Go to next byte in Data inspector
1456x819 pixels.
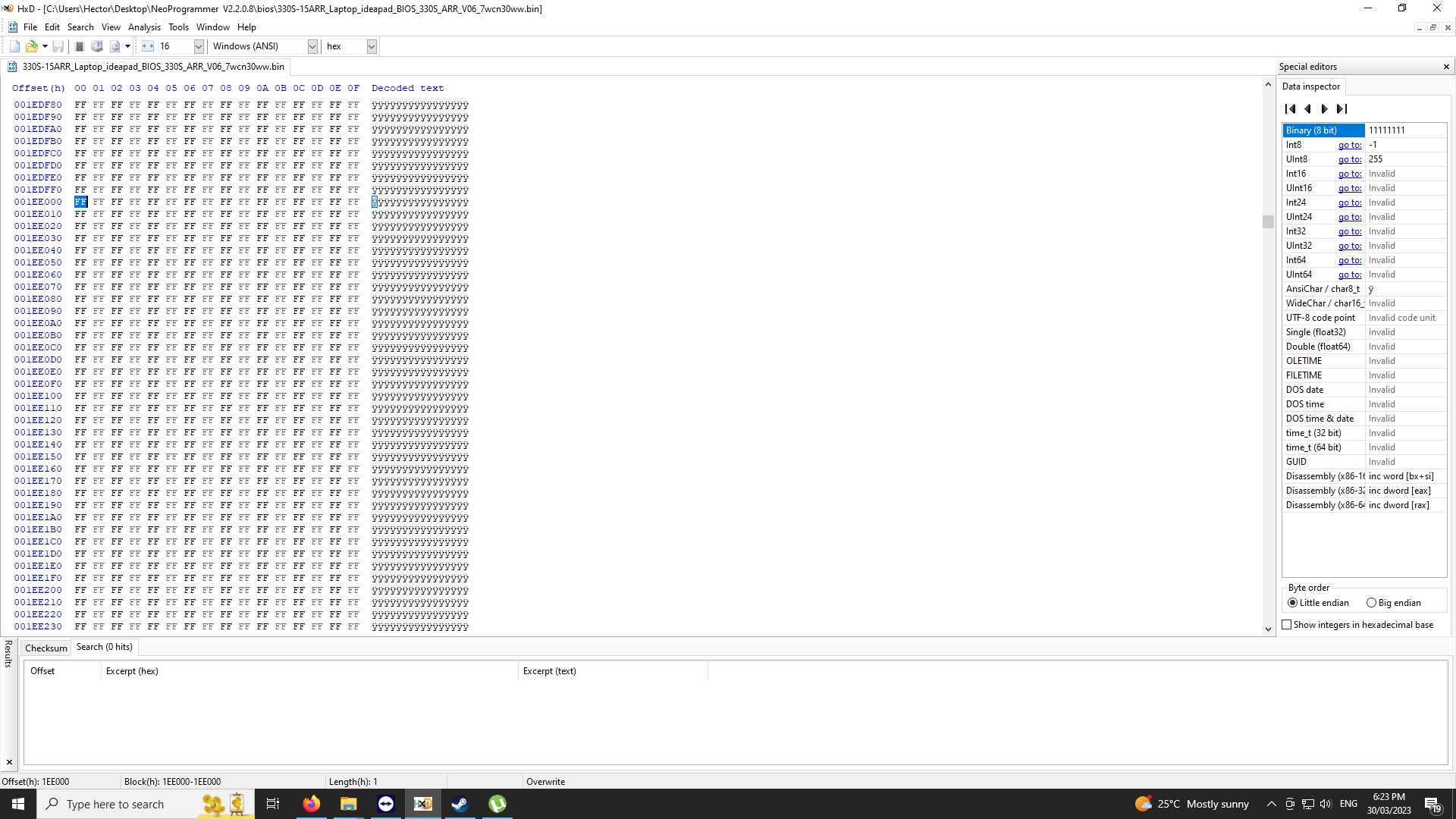(x=1324, y=109)
